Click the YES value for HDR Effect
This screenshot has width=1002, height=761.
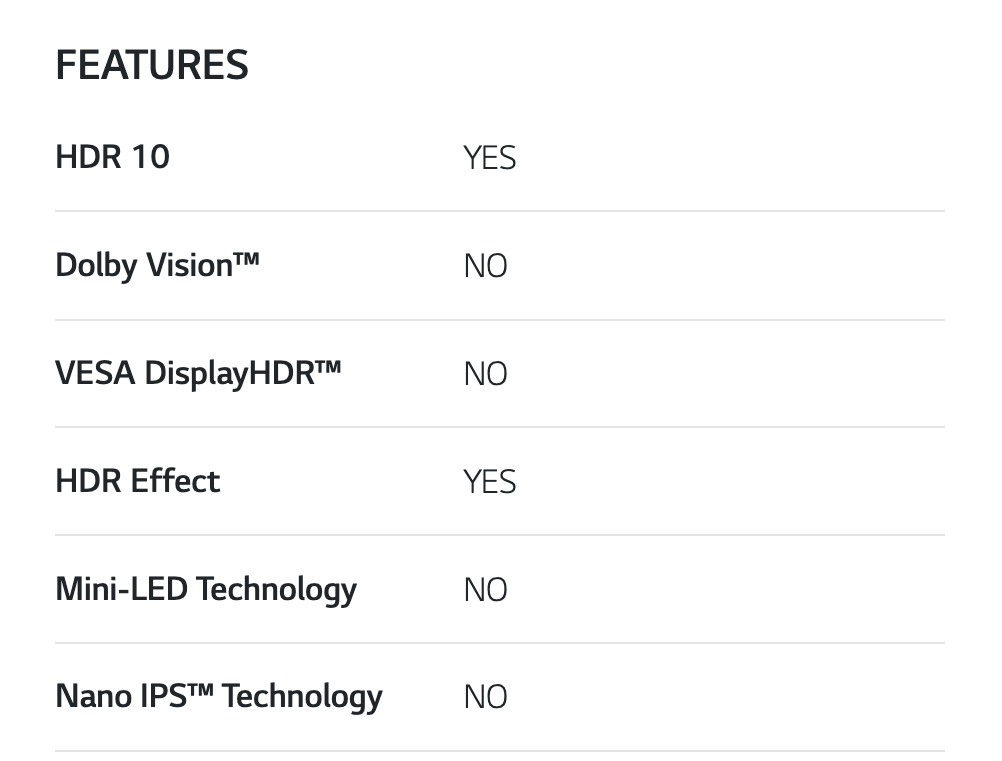489,482
